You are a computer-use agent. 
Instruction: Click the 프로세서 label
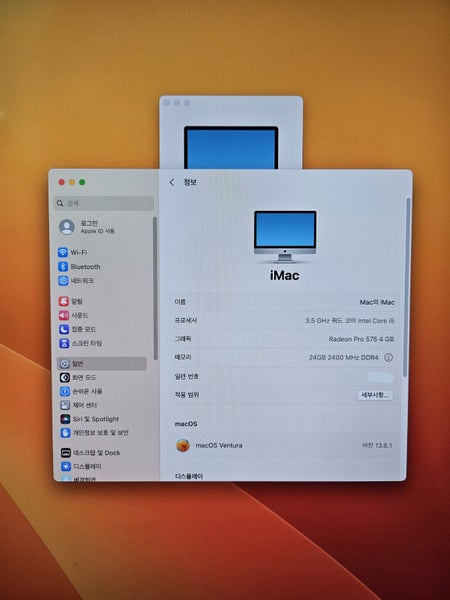tap(186, 321)
